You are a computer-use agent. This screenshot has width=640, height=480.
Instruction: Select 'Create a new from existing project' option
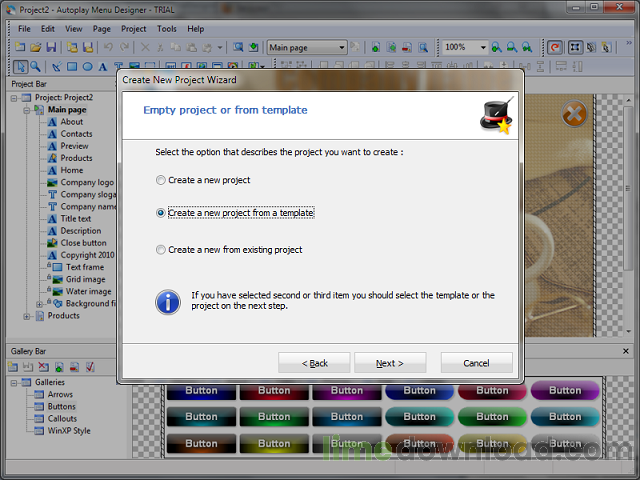[161, 250]
